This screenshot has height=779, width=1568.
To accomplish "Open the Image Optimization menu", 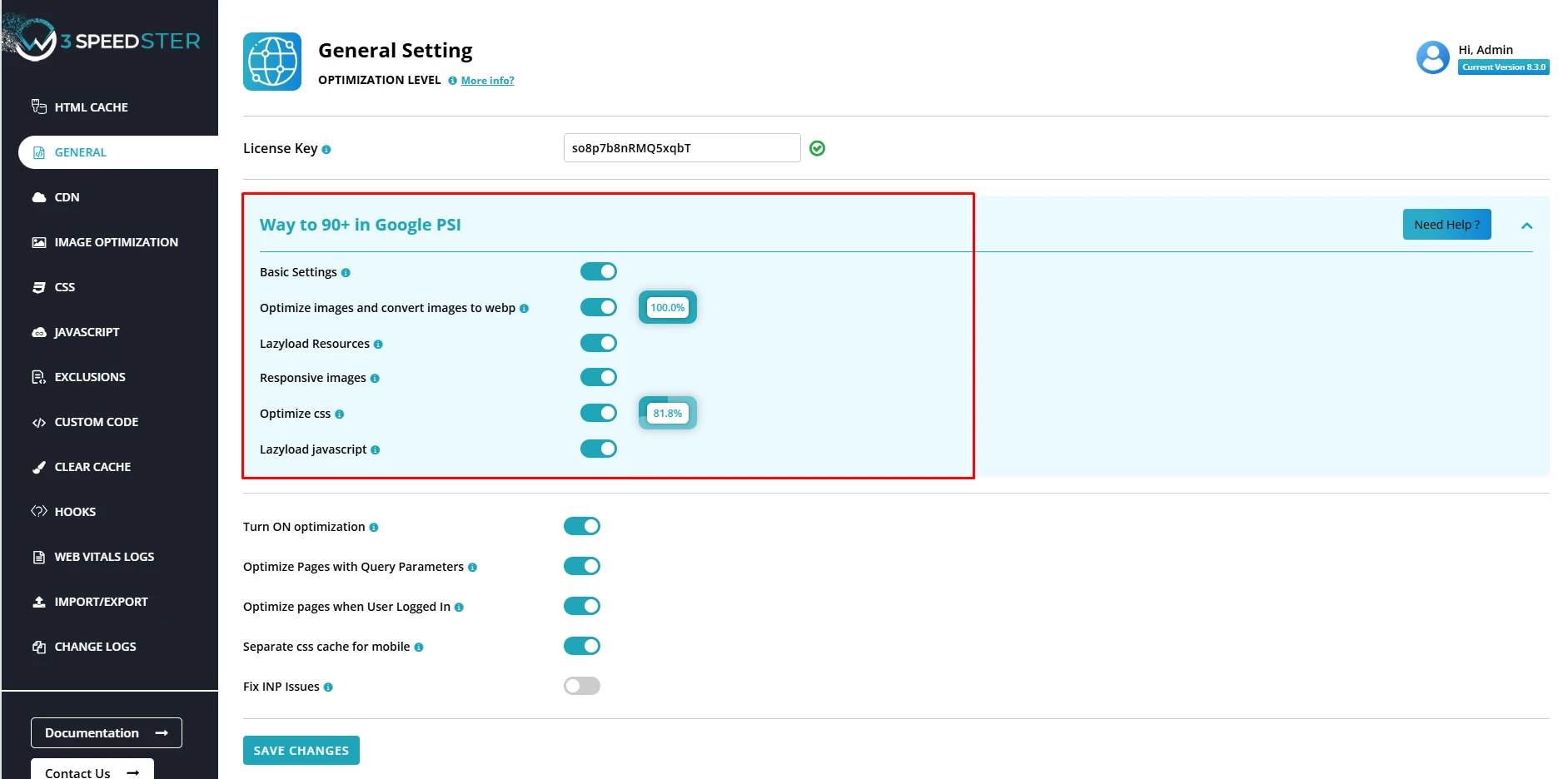I will coord(116,242).
